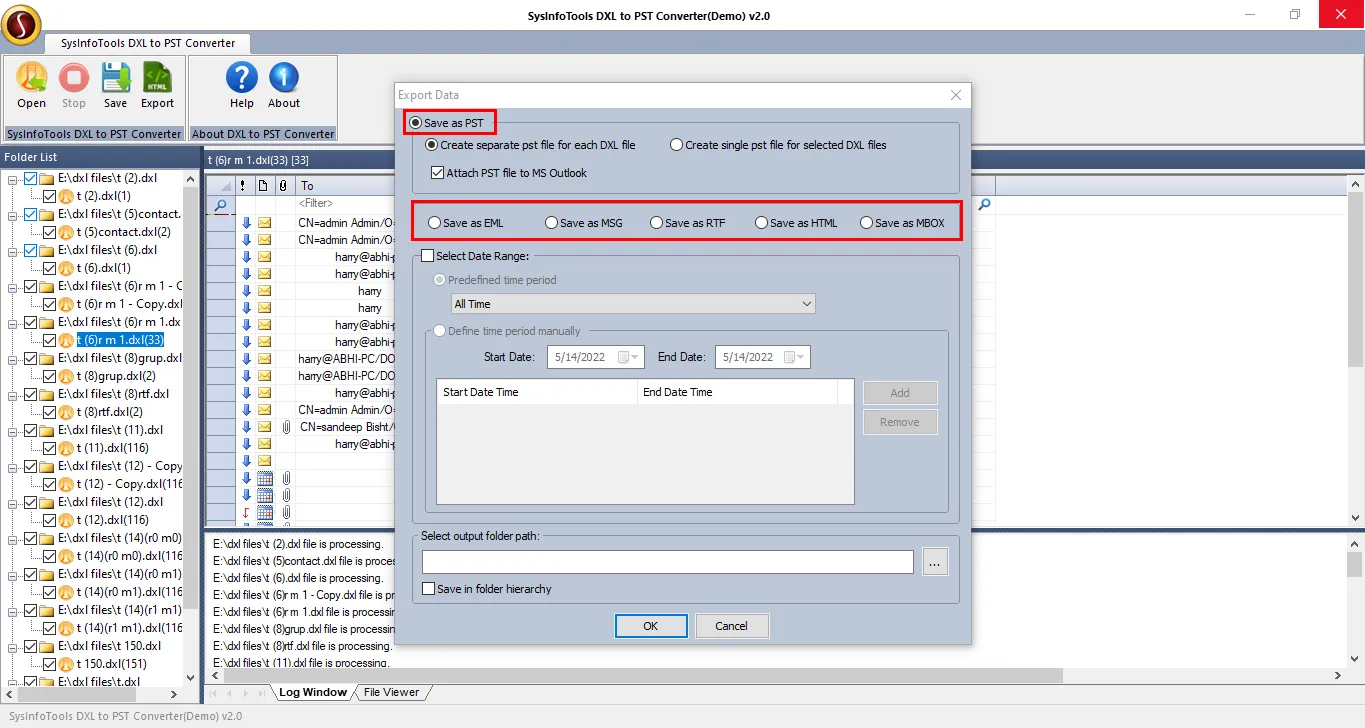This screenshot has height=728, width=1365.
Task: Select t (6)r m 1.dxl(33) in folder tree
Action: [120, 340]
